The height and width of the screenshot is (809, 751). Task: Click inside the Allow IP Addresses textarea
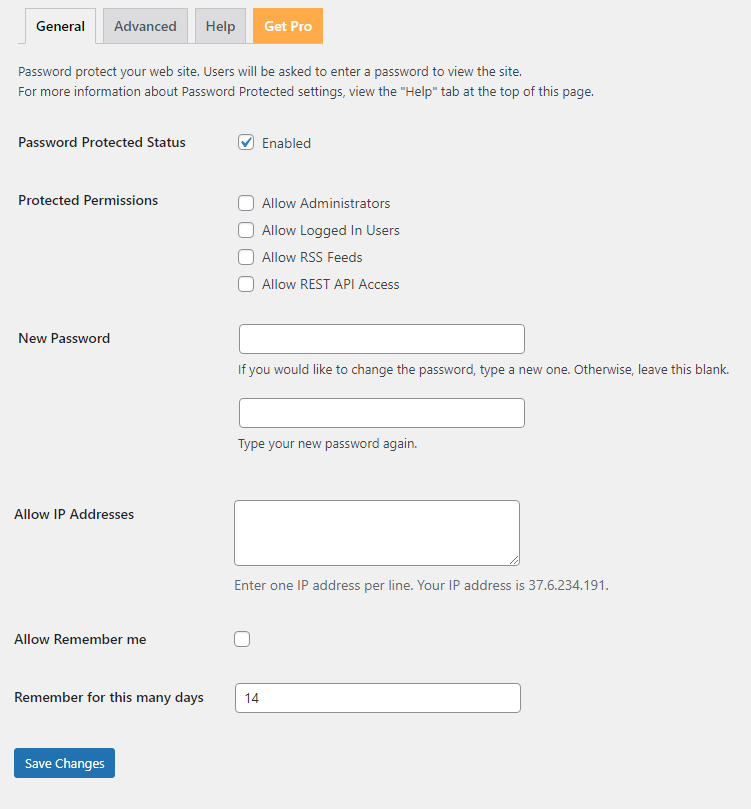pyautogui.click(x=377, y=533)
